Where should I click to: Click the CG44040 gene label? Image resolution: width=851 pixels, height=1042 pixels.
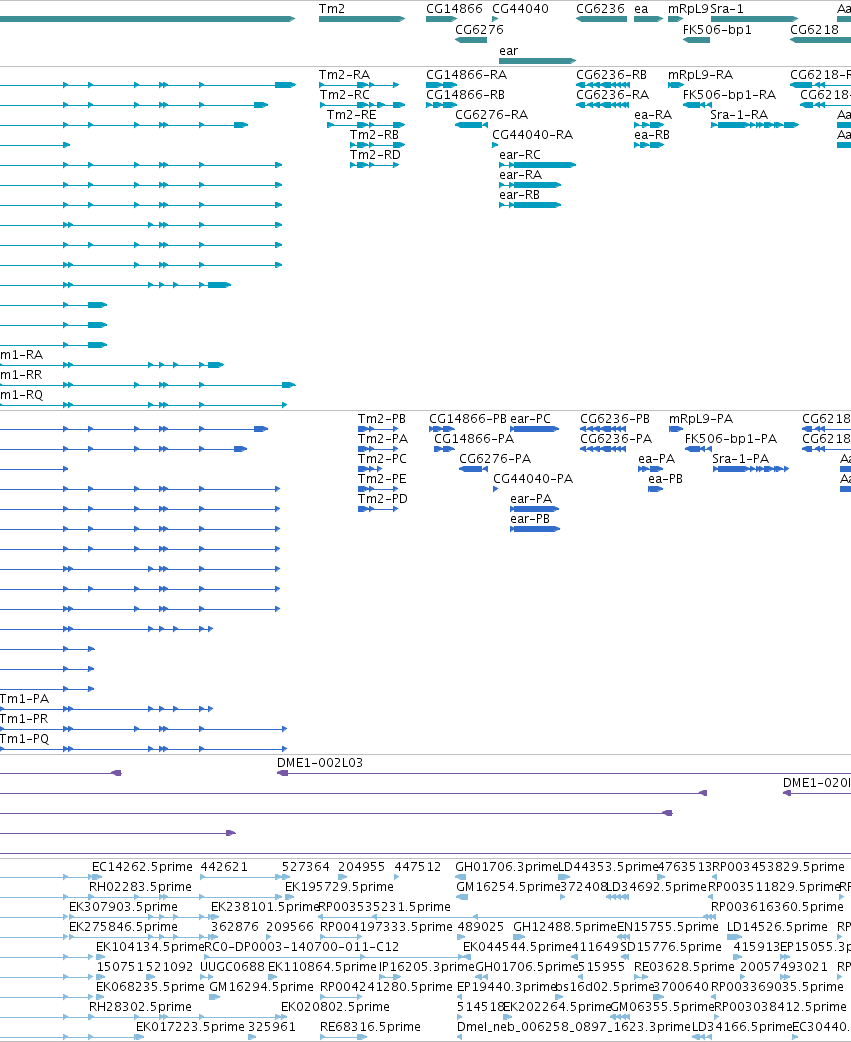(x=520, y=9)
